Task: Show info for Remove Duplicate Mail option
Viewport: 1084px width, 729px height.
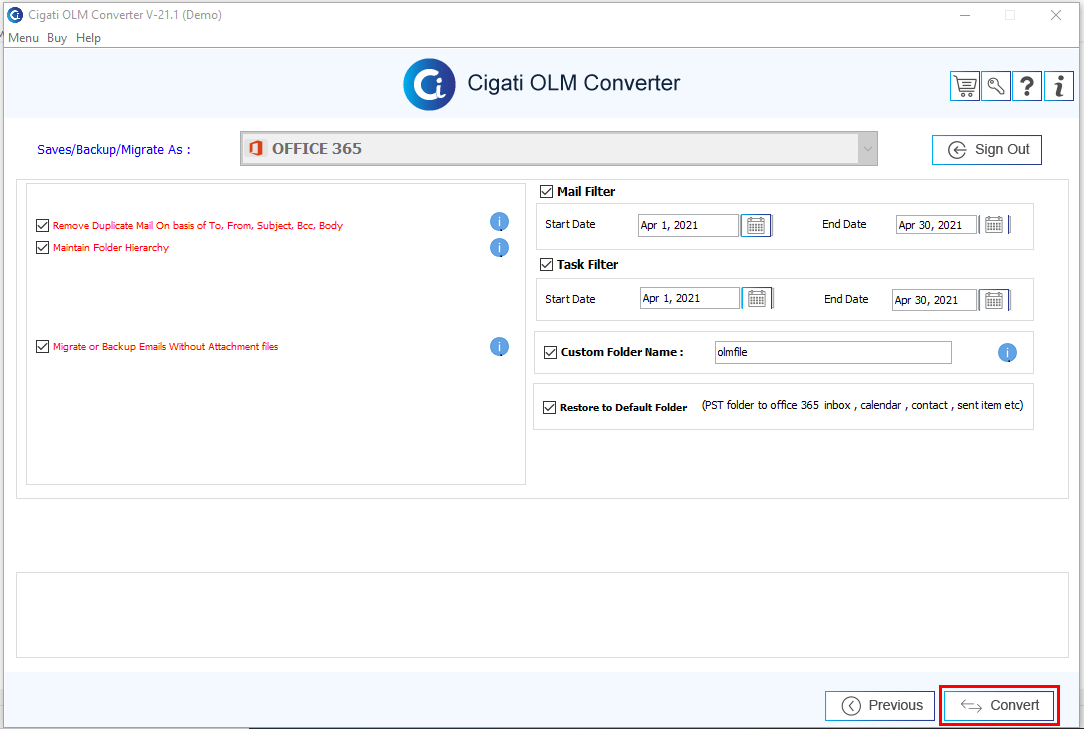Action: coord(499,221)
